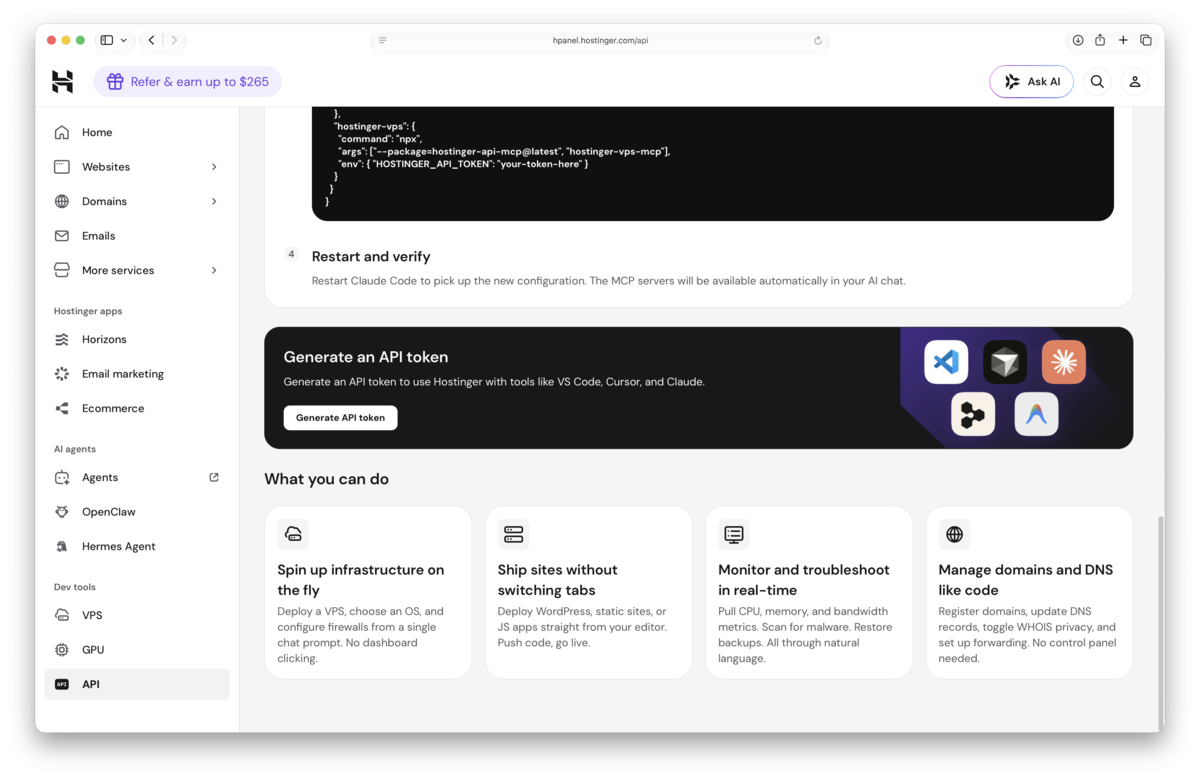
Task: Reload the page with refresh icon
Action: 818,40
